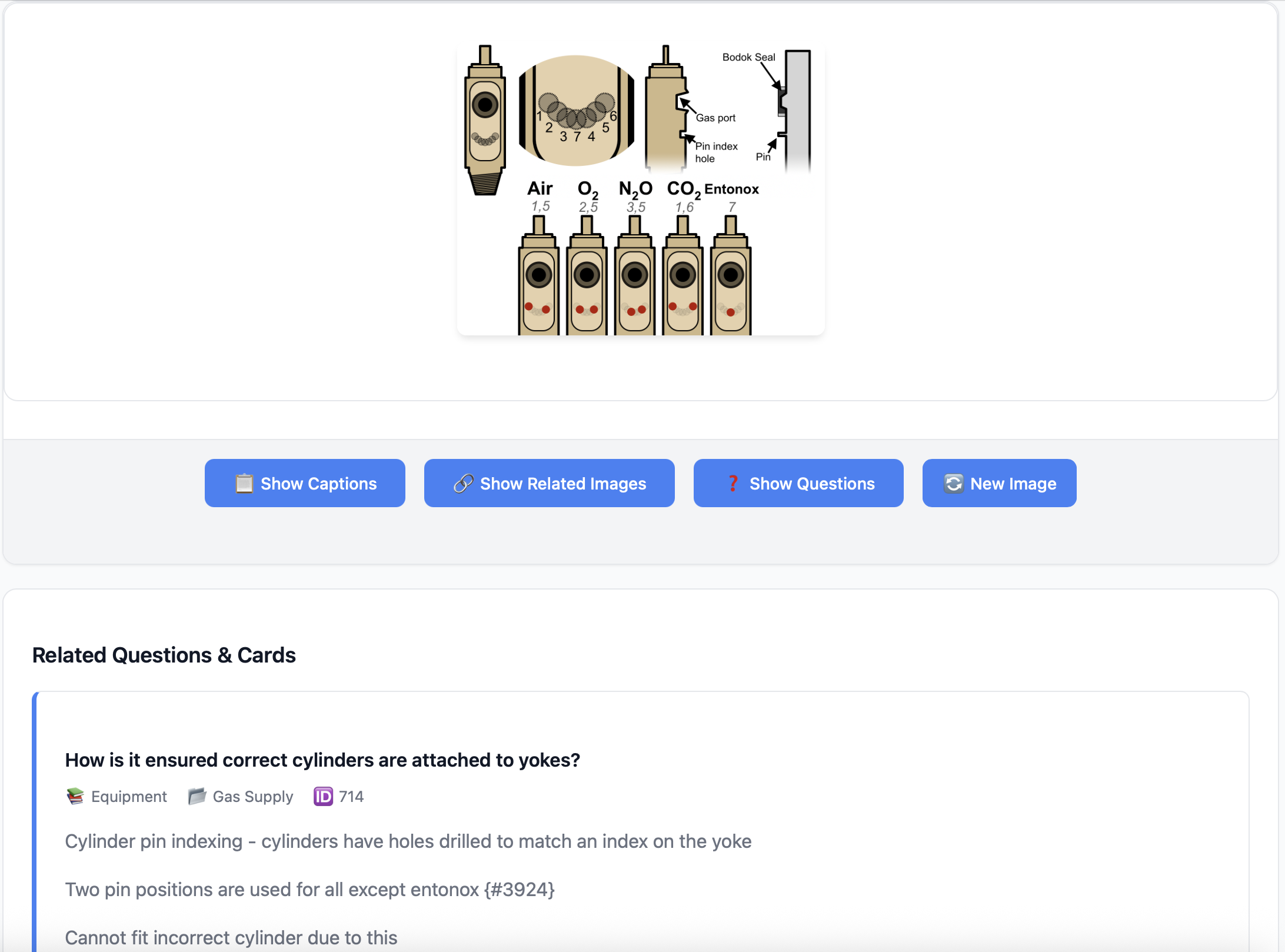The image size is (1285, 952).
Task: Click the Gas Supply tag
Action: 252,796
